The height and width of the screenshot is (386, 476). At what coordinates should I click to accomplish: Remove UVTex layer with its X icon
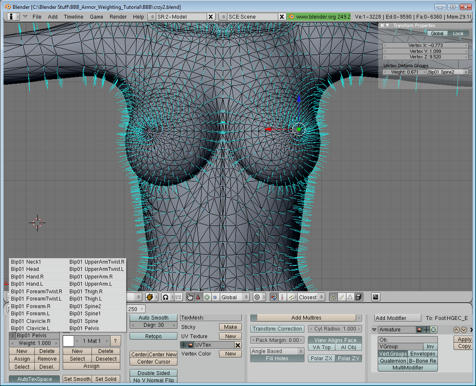pyautogui.click(x=238, y=345)
